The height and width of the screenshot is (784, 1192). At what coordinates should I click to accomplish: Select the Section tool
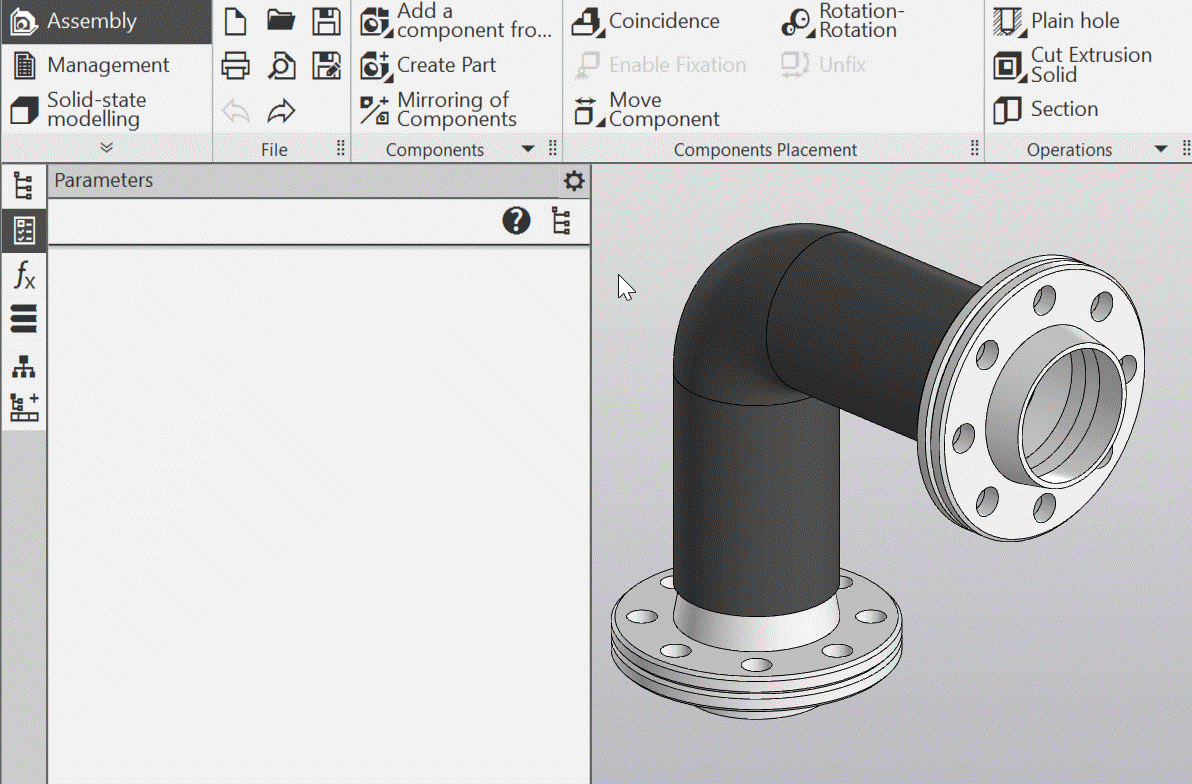(x=1046, y=109)
